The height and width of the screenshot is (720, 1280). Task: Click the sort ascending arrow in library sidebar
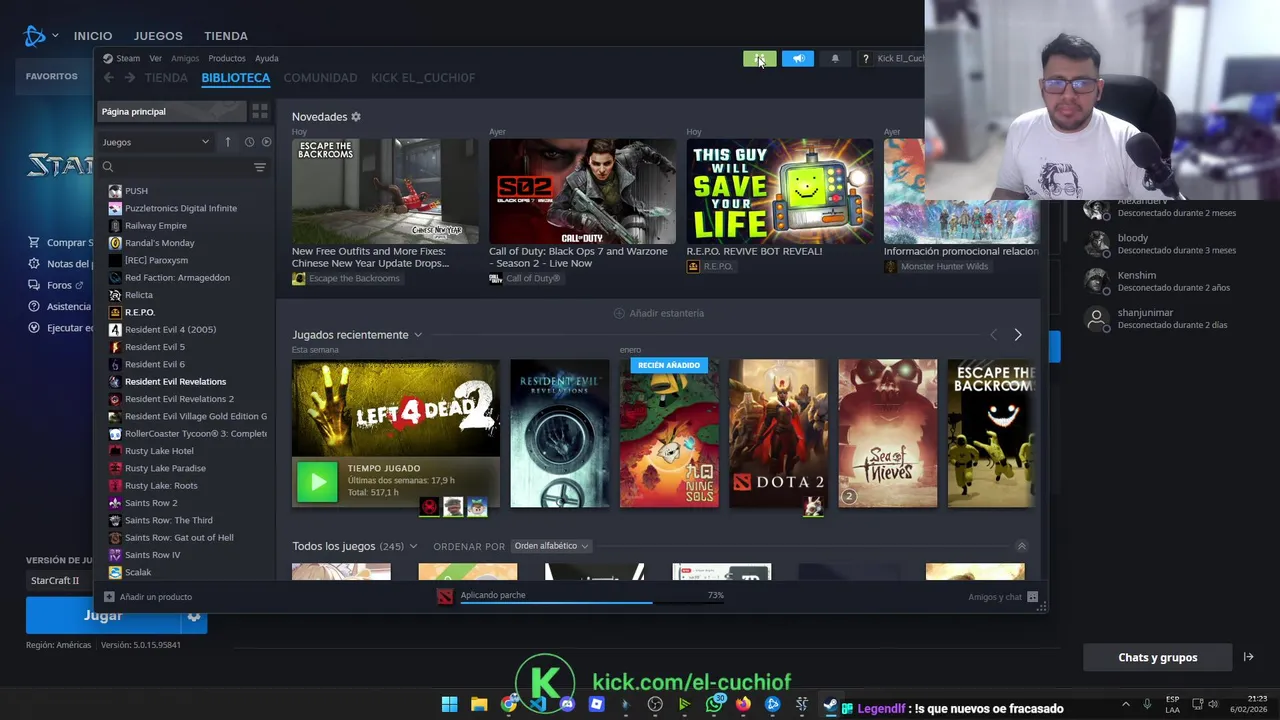tap(228, 142)
